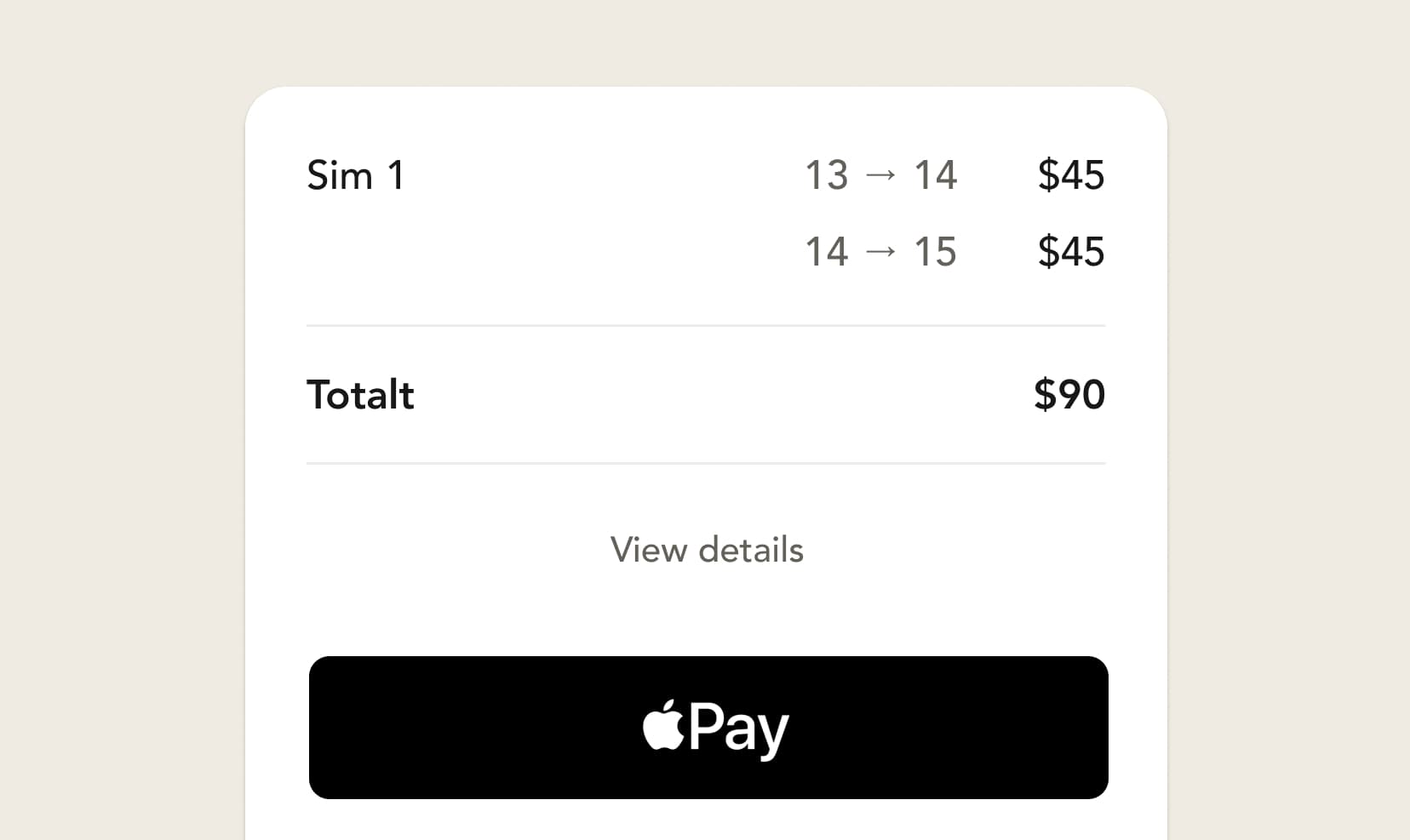Click the Apple Pay button
Screen dimensions: 1410x840
tap(708, 728)
